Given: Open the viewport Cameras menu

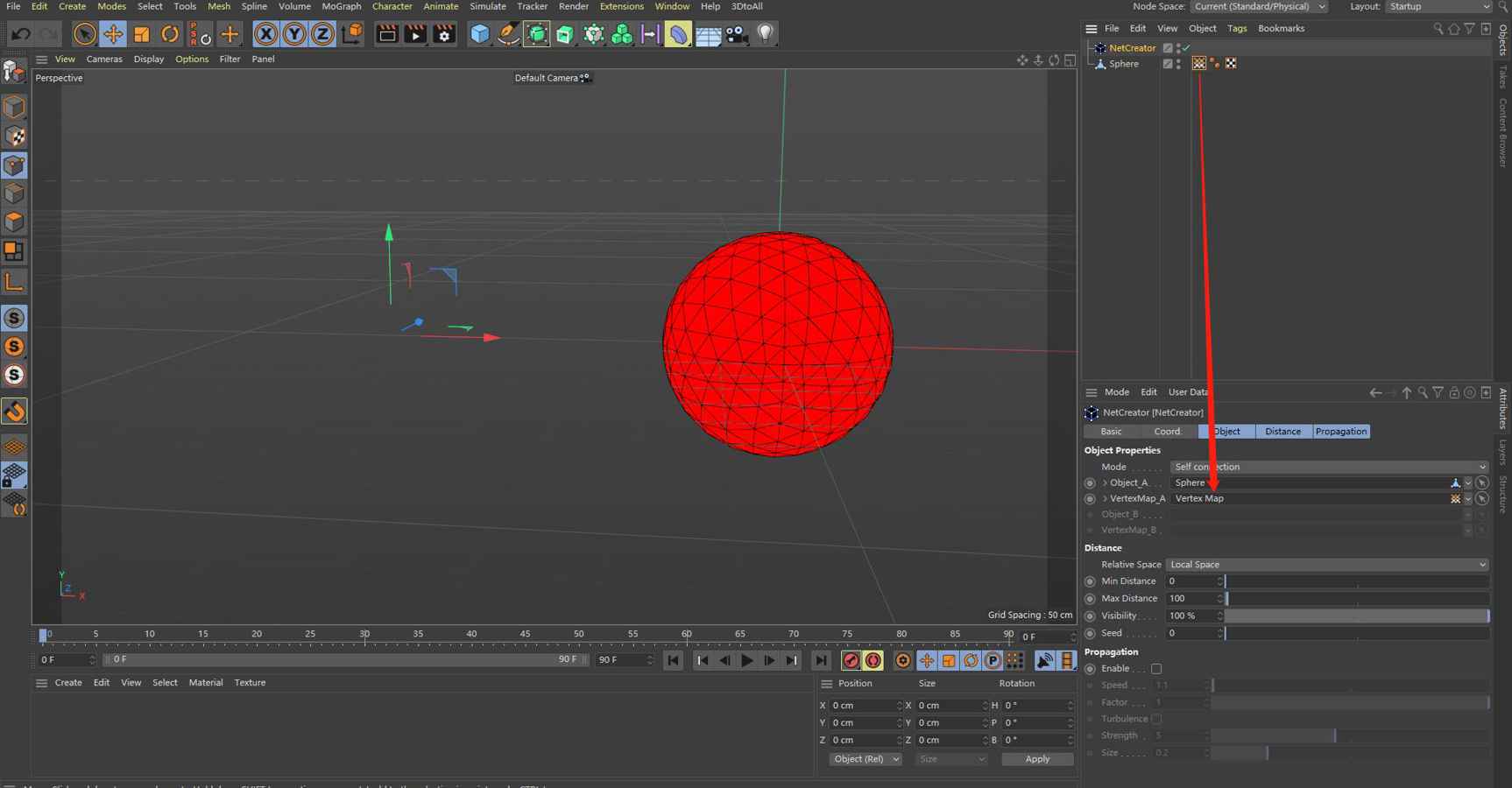Looking at the screenshot, I should pyautogui.click(x=104, y=59).
